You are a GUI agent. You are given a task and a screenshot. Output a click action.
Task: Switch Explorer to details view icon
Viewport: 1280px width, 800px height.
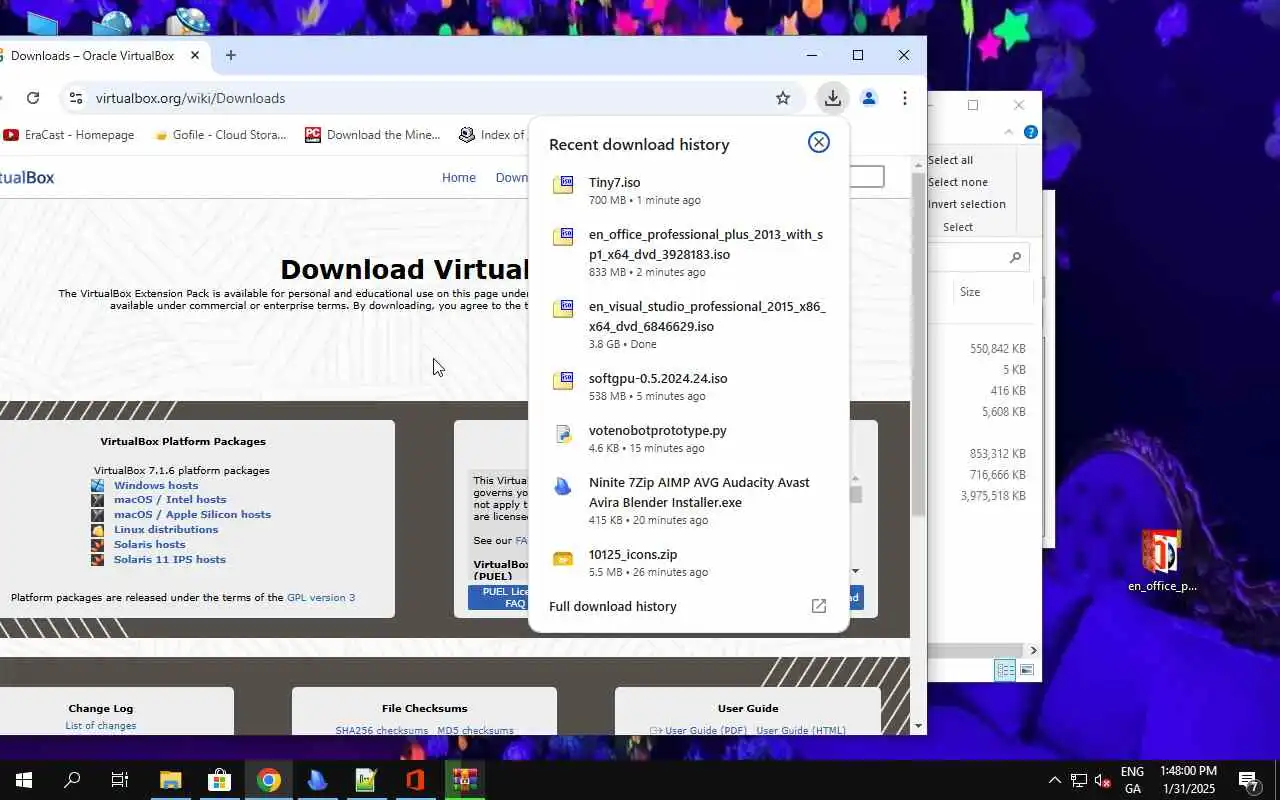click(x=1005, y=670)
